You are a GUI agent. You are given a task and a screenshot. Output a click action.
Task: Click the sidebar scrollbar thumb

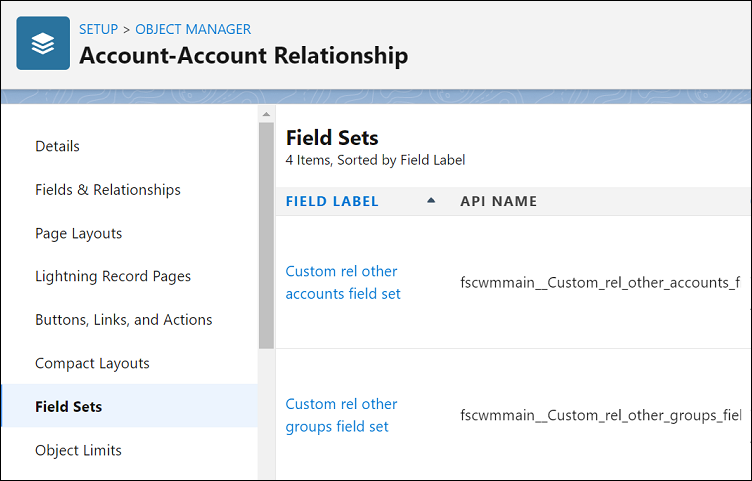266,235
